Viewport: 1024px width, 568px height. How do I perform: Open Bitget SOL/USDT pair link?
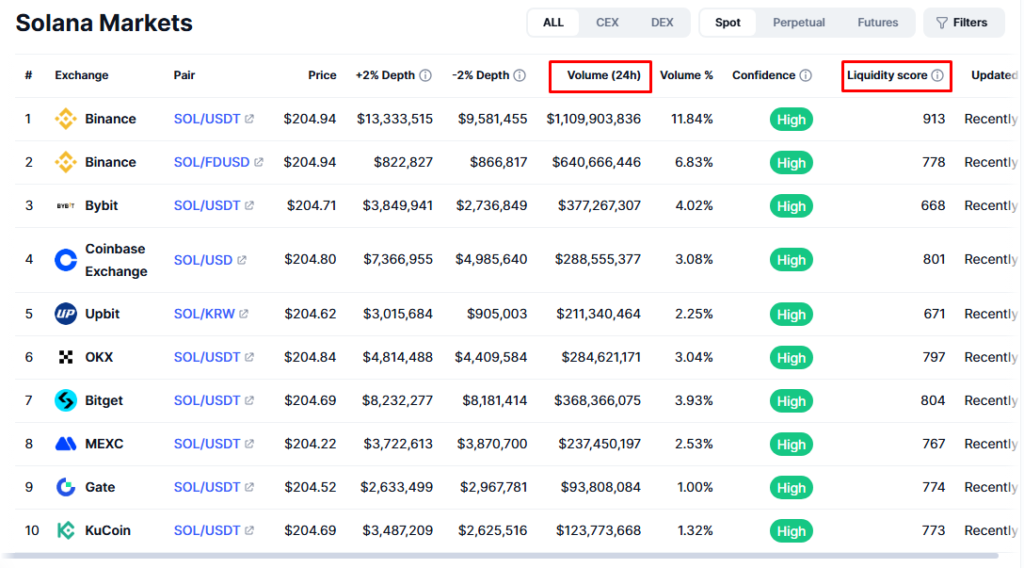point(206,400)
